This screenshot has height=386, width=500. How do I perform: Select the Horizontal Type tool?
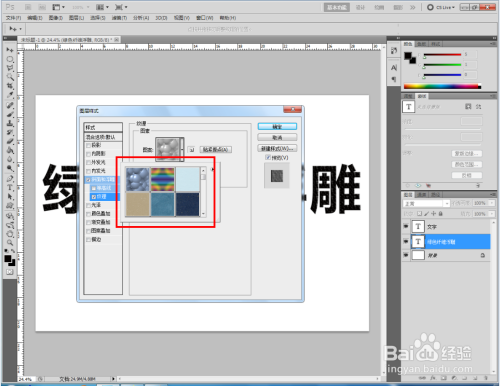[x=10, y=188]
